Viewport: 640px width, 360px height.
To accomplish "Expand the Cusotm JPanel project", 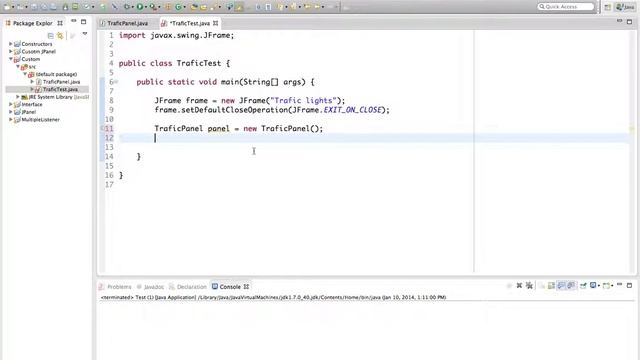I will pyautogui.click(x=10, y=51).
